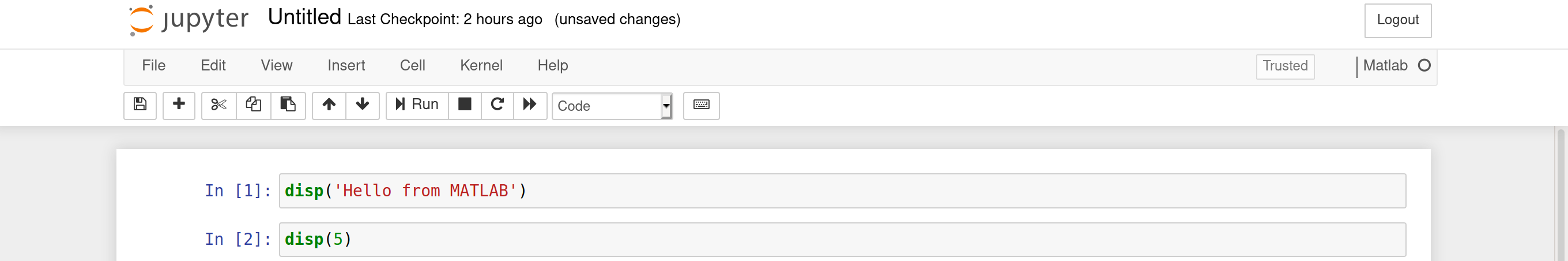This screenshot has height=261, width=1568.
Task: Open the command palette keyboard icon
Action: (x=701, y=106)
